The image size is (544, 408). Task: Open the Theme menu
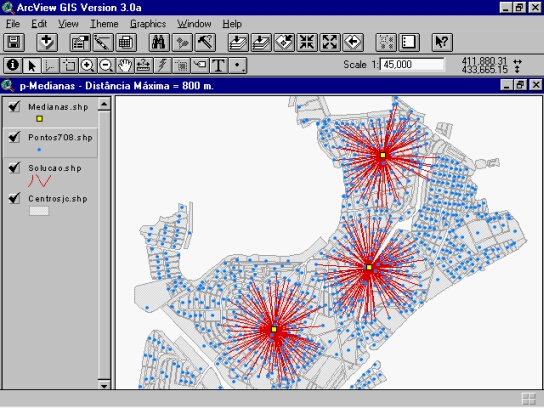coord(104,24)
